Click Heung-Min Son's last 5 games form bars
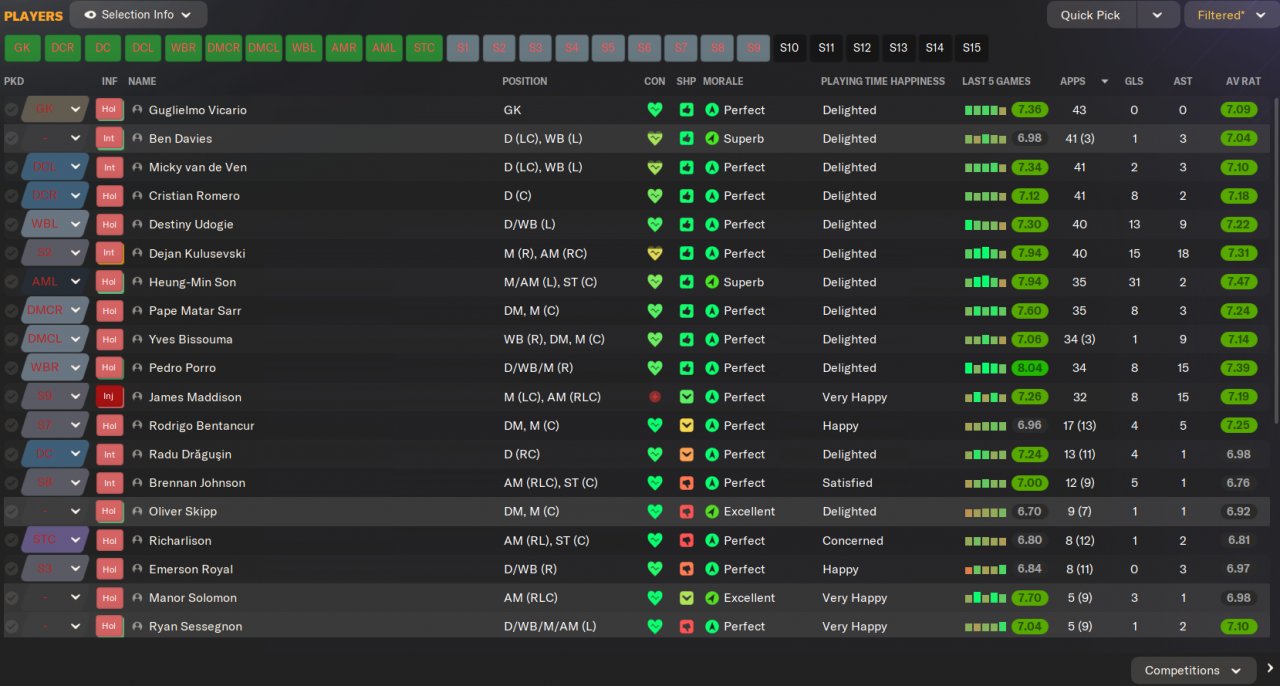The width and height of the screenshot is (1280, 686). tap(985, 282)
